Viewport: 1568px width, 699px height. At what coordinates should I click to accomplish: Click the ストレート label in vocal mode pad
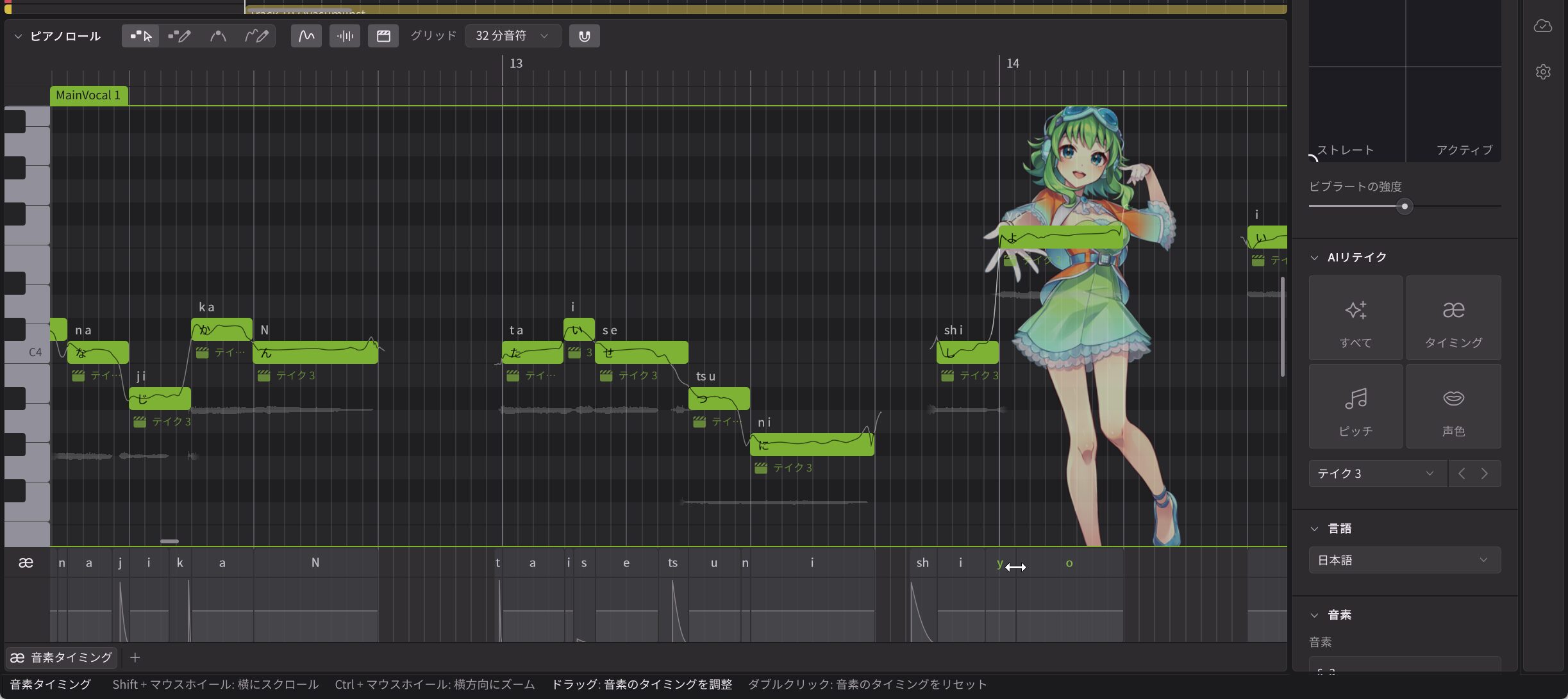[1345, 150]
